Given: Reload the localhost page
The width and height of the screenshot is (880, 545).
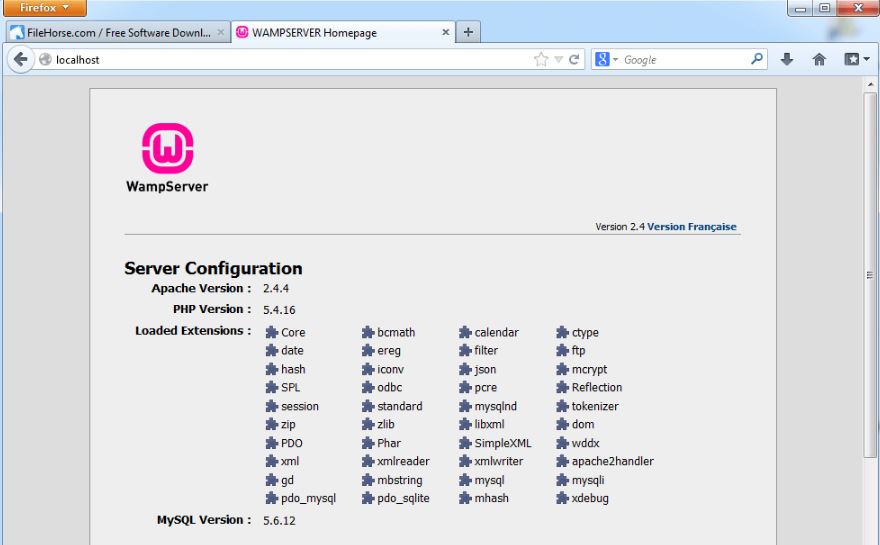Looking at the screenshot, I should (x=574, y=59).
